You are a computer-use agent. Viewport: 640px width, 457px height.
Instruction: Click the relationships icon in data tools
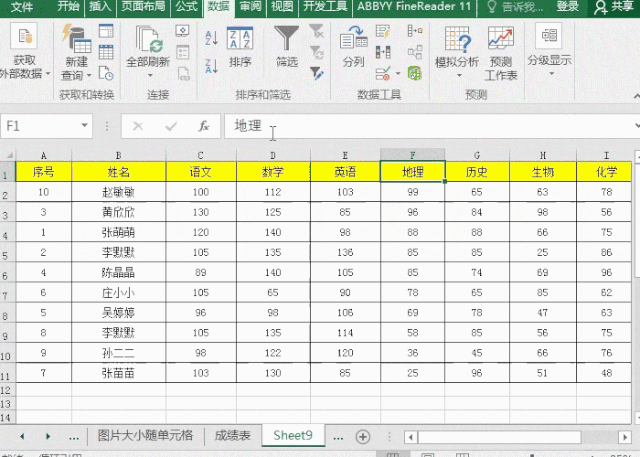click(x=415, y=52)
